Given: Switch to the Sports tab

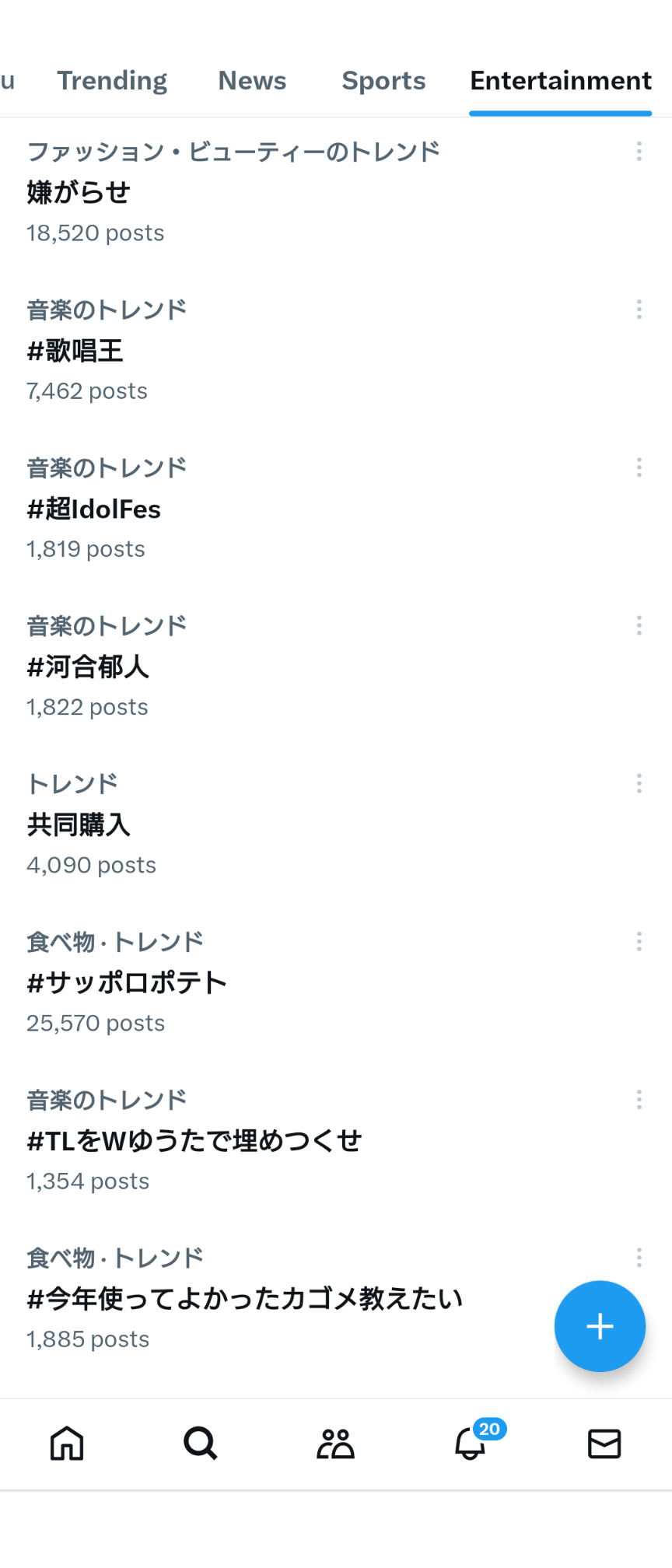Looking at the screenshot, I should click(383, 81).
